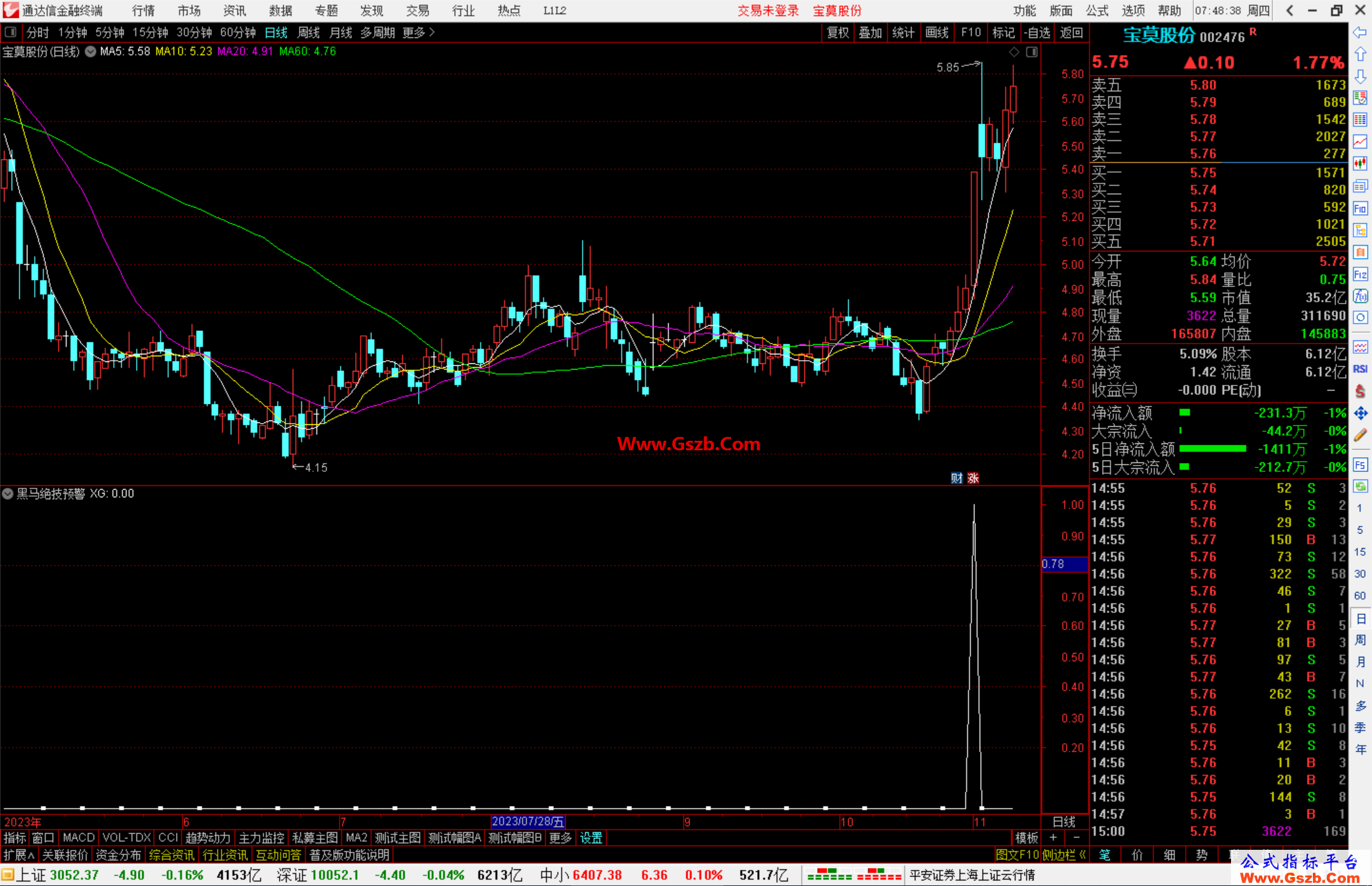The width and height of the screenshot is (1372, 886).
Task: Open the 模板 template dropdown
Action: (1026, 838)
